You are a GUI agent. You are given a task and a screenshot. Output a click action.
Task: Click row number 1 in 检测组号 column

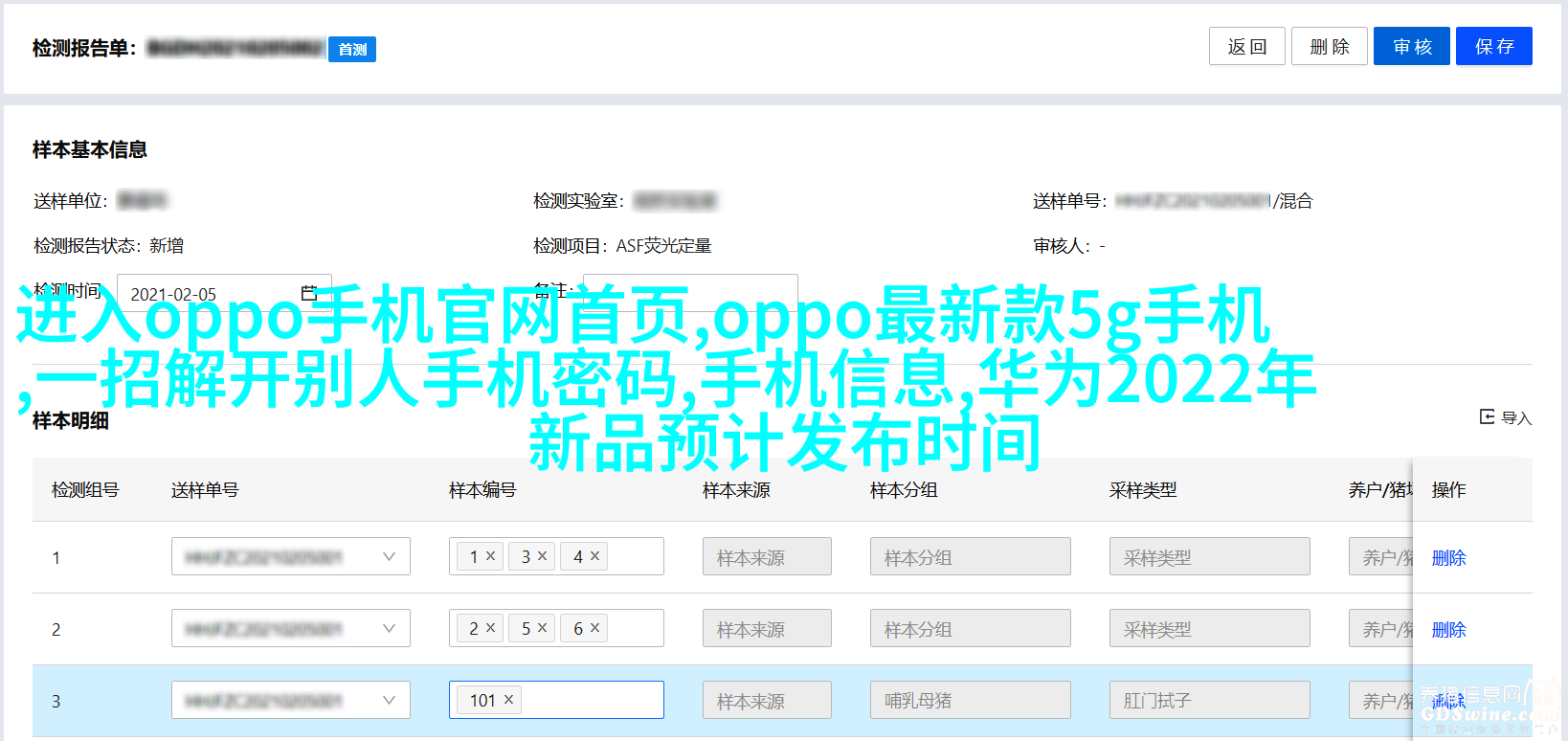[56, 558]
